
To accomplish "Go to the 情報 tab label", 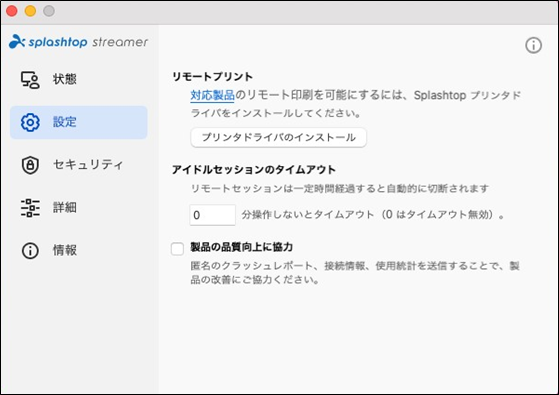I will 65,250.
